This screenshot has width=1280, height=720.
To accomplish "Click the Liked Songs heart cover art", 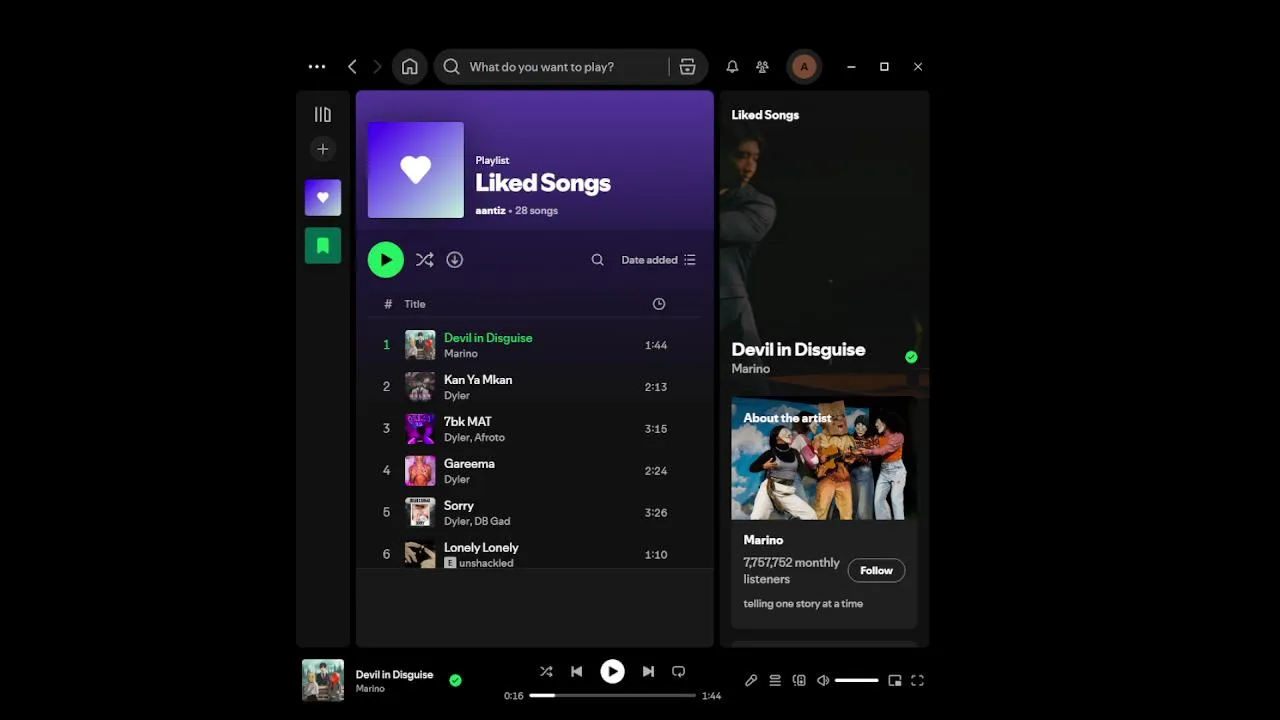I will [416, 170].
